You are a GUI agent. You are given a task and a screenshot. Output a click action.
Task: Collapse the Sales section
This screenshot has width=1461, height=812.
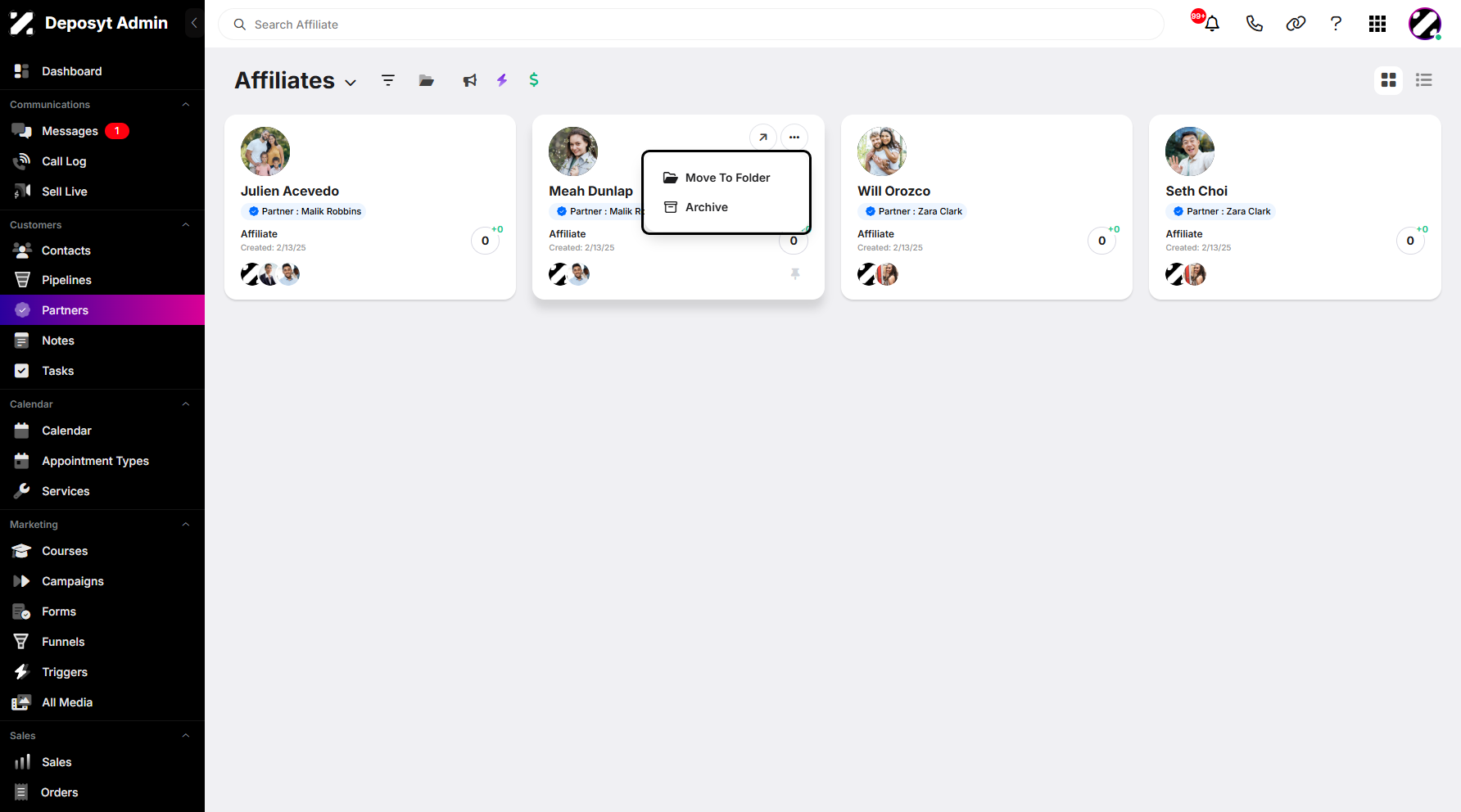186,736
